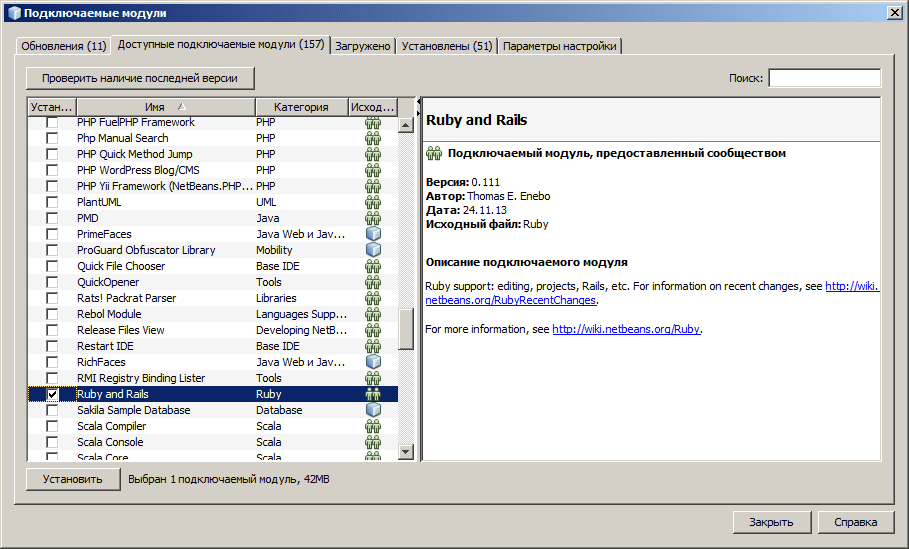Click the plugin list scrollbar thumb
Screen dimensions: 909x549
pos(406,329)
